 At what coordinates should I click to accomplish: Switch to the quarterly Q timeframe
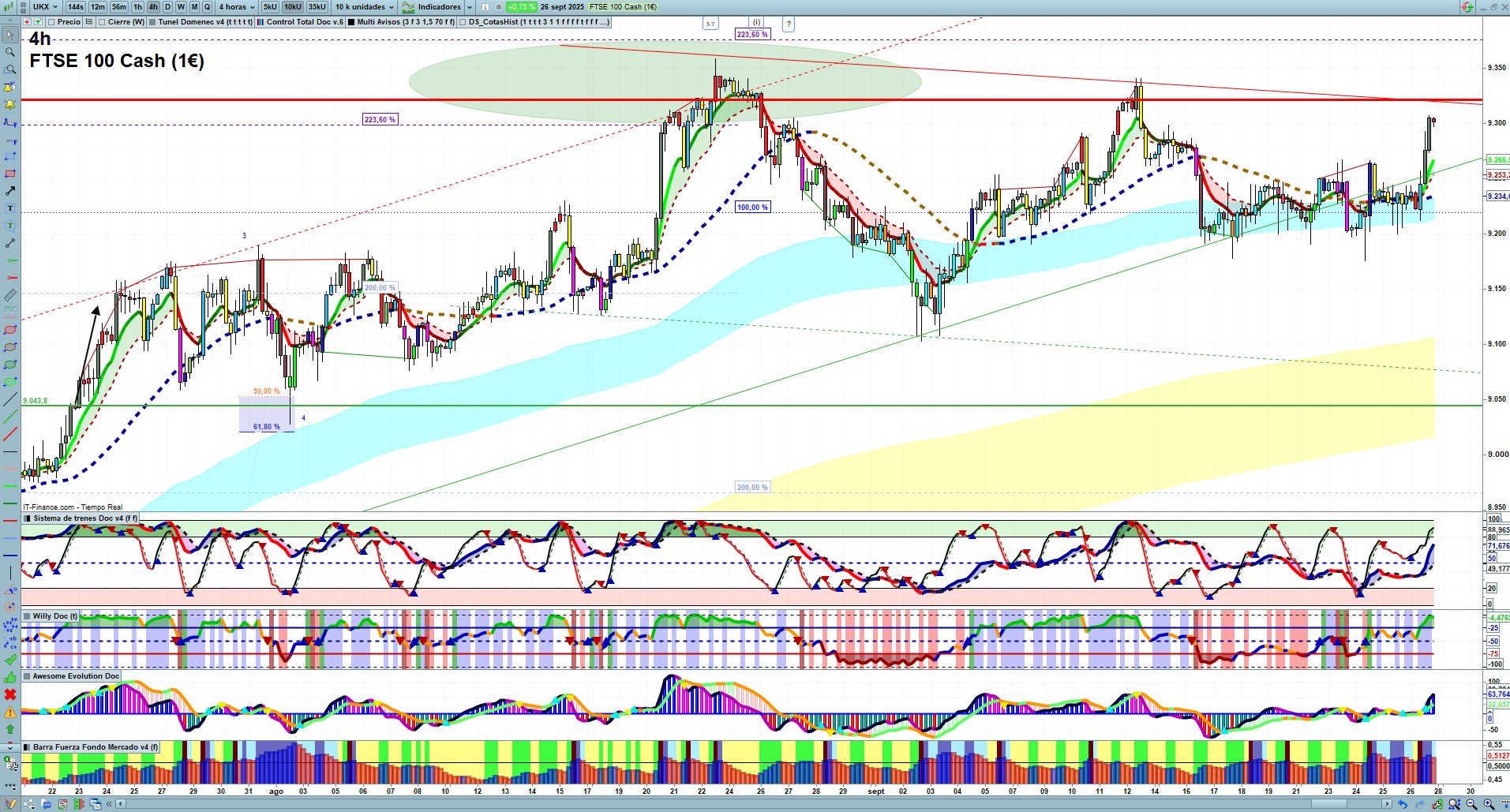[208, 7]
